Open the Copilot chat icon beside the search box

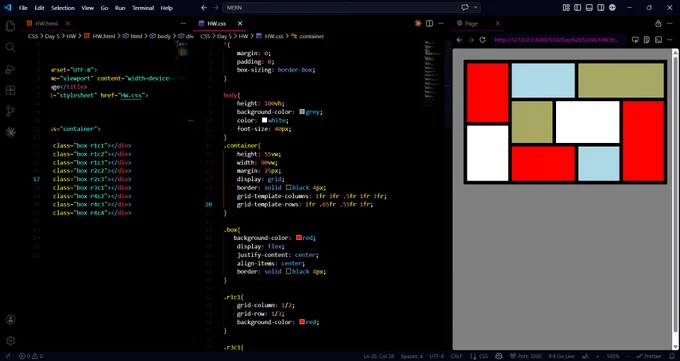pos(465,8)
